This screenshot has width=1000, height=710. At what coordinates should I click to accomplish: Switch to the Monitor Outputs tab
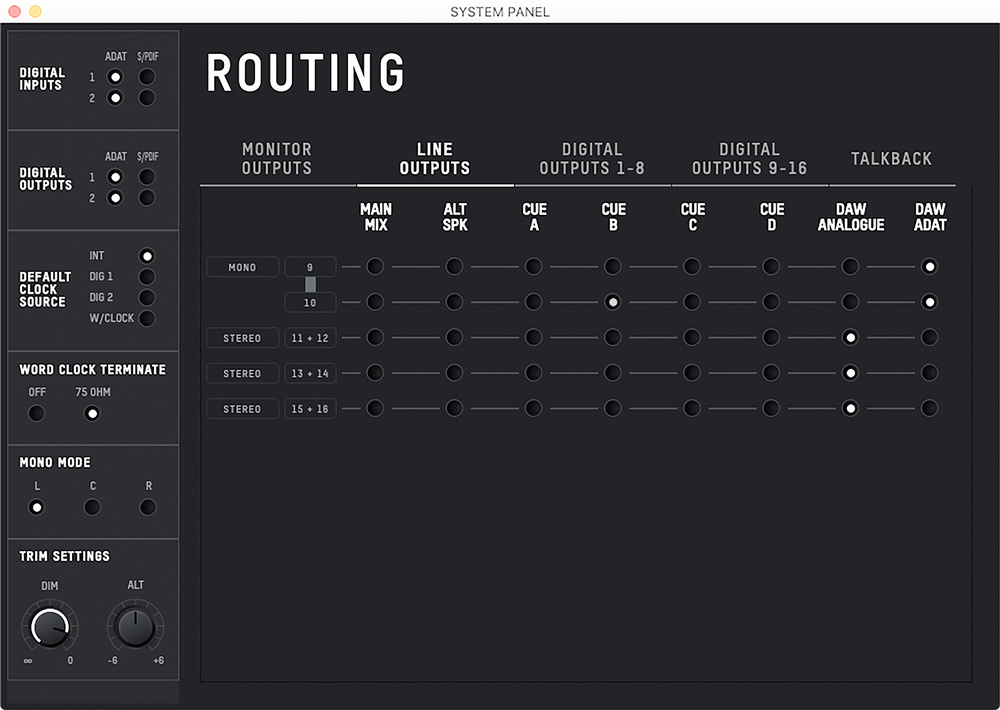277,159
